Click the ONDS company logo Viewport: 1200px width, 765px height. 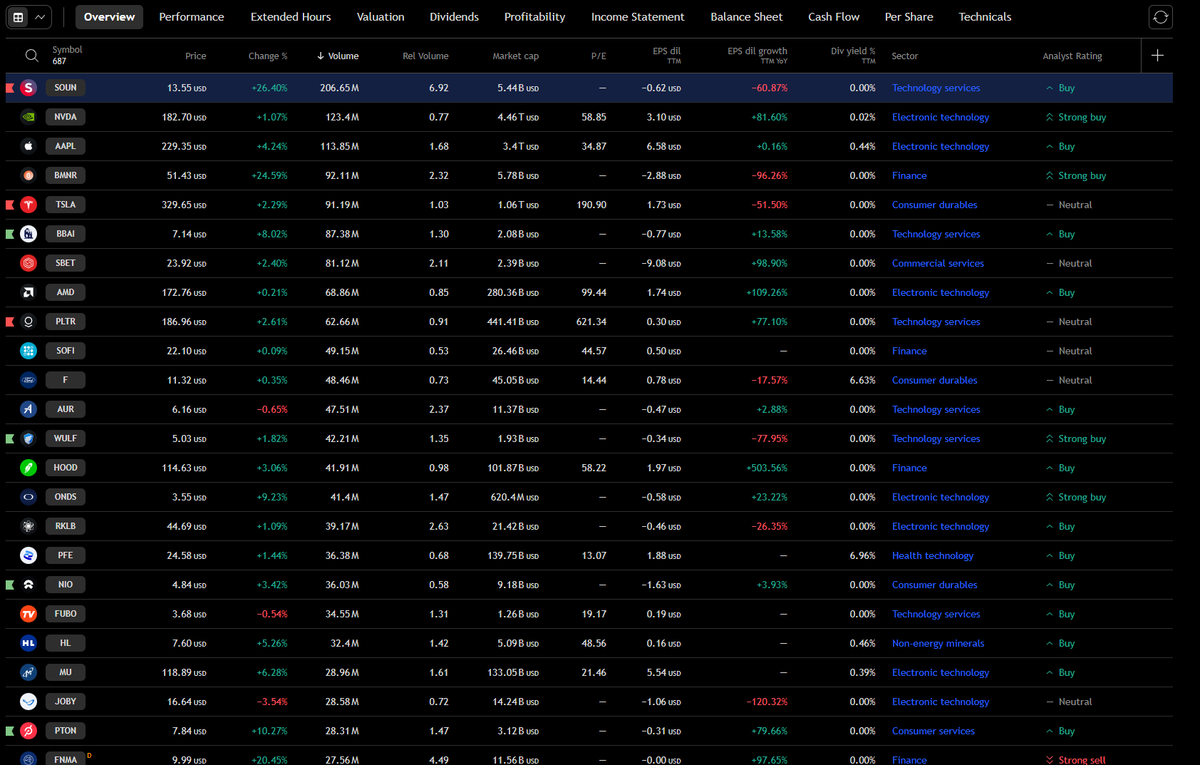pos(28,497)
